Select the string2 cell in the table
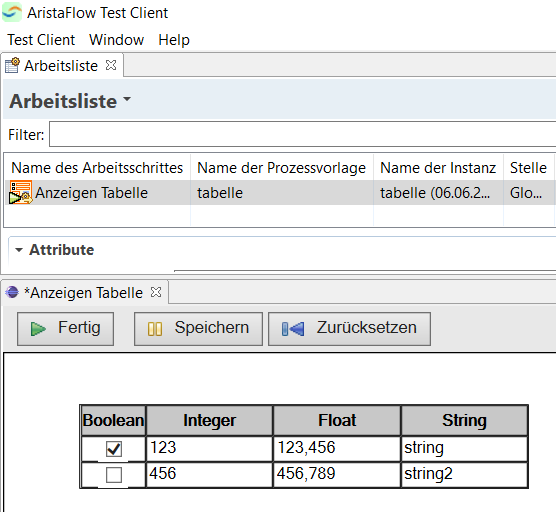Image resolution: width=556 pixels, height=512 pixels. click(x=465, y=474)
